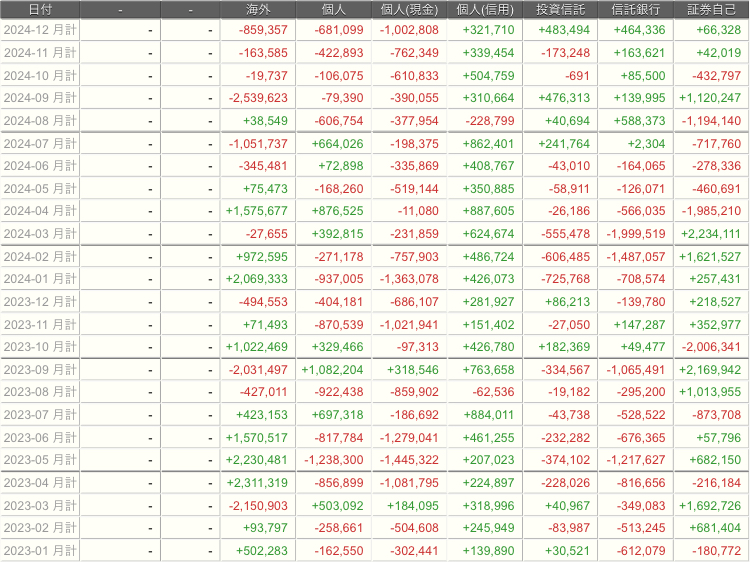Select the 2023-11 月計 row label
The width and height of the screenshot is (750, 562).
point(40,324)
